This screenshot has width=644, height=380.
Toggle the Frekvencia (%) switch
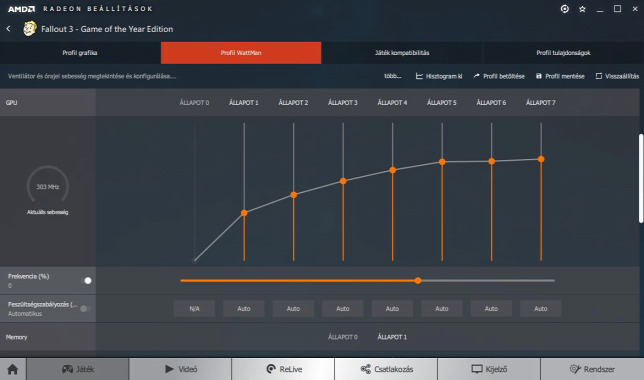tap(87, 281)
